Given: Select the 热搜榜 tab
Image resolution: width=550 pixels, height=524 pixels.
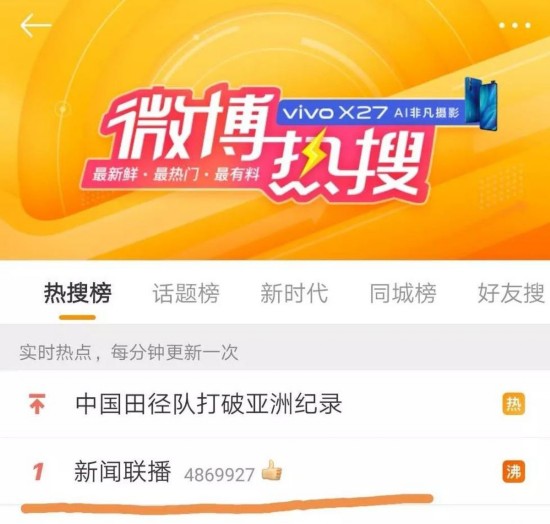Looking at the screenshot, I should pos(78,293).
